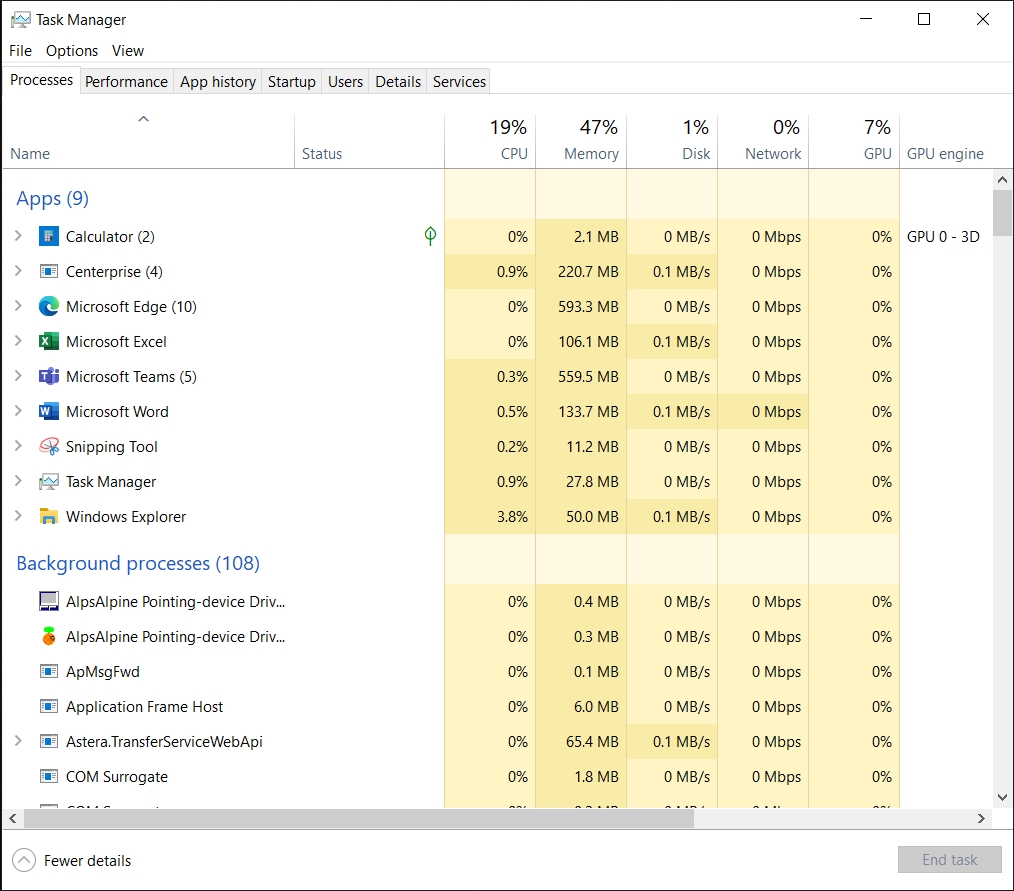
Task: Click the Microsoft Teams icon
Action: (x=49, y=377)
